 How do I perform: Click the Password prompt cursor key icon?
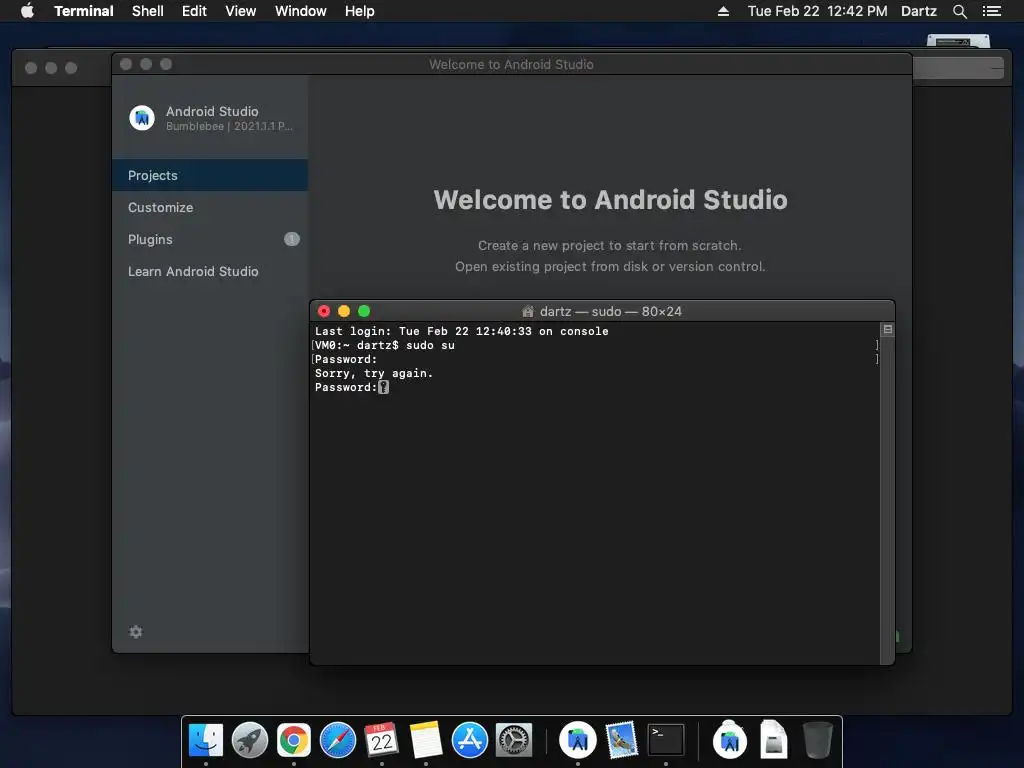point(383,387)
